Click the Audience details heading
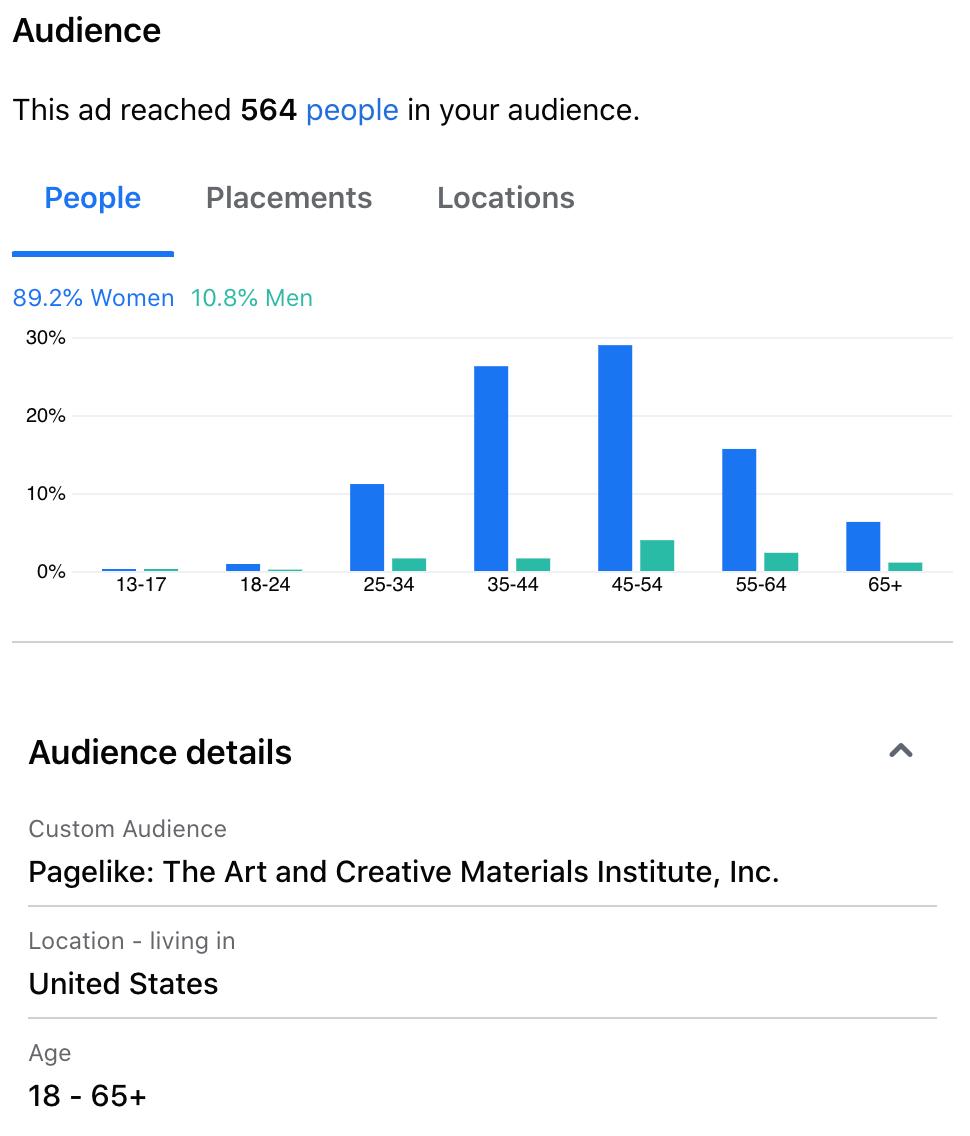Screen dimensions: 970x1136 (160, 752)
